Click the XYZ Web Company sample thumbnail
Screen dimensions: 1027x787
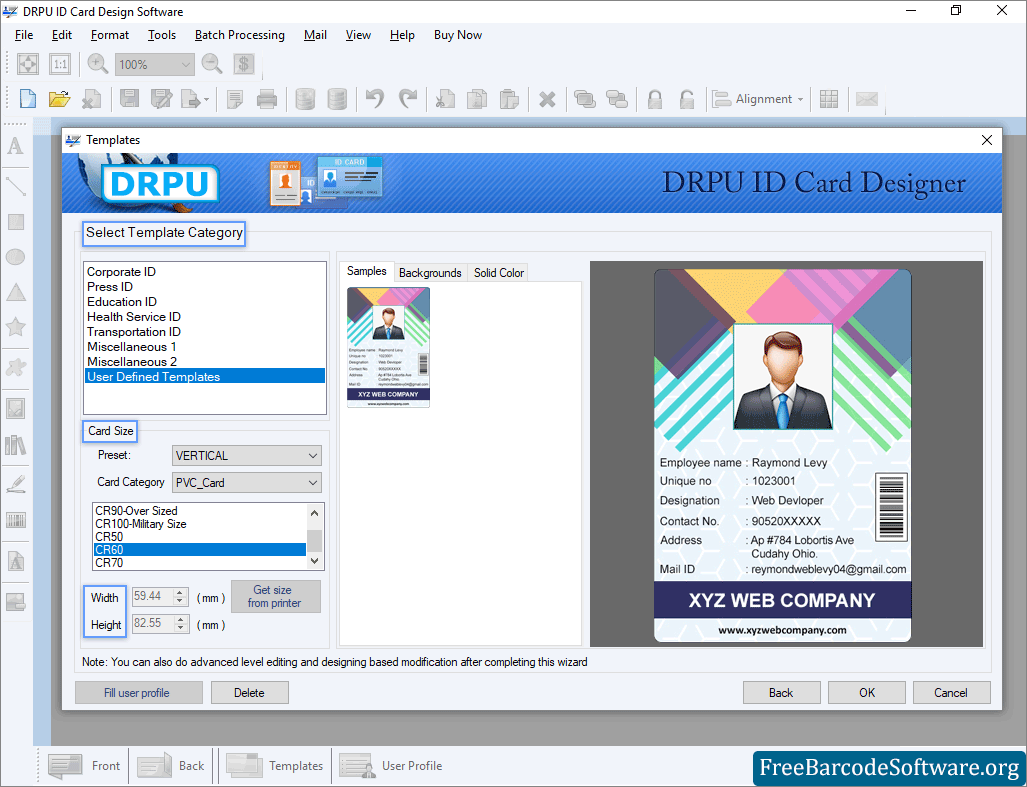(388, 347)
